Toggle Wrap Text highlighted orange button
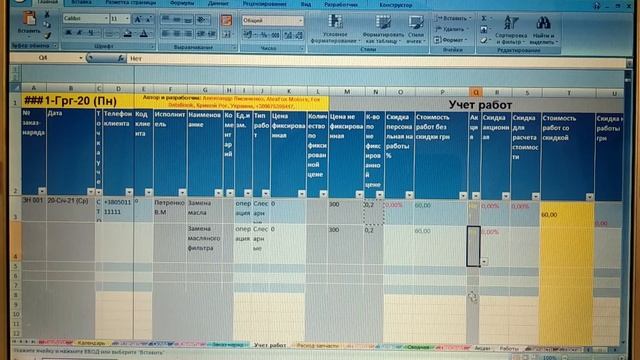This screenshot has height=360, width=640. click(227, 20)
